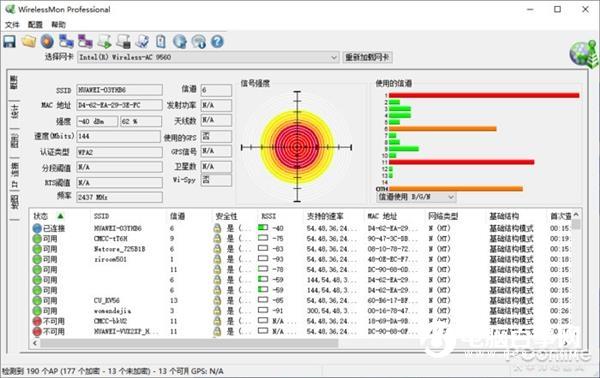The width and height of the screenshot is (600, 378).
Task: Open the 文件 menu
Action: 12,25
